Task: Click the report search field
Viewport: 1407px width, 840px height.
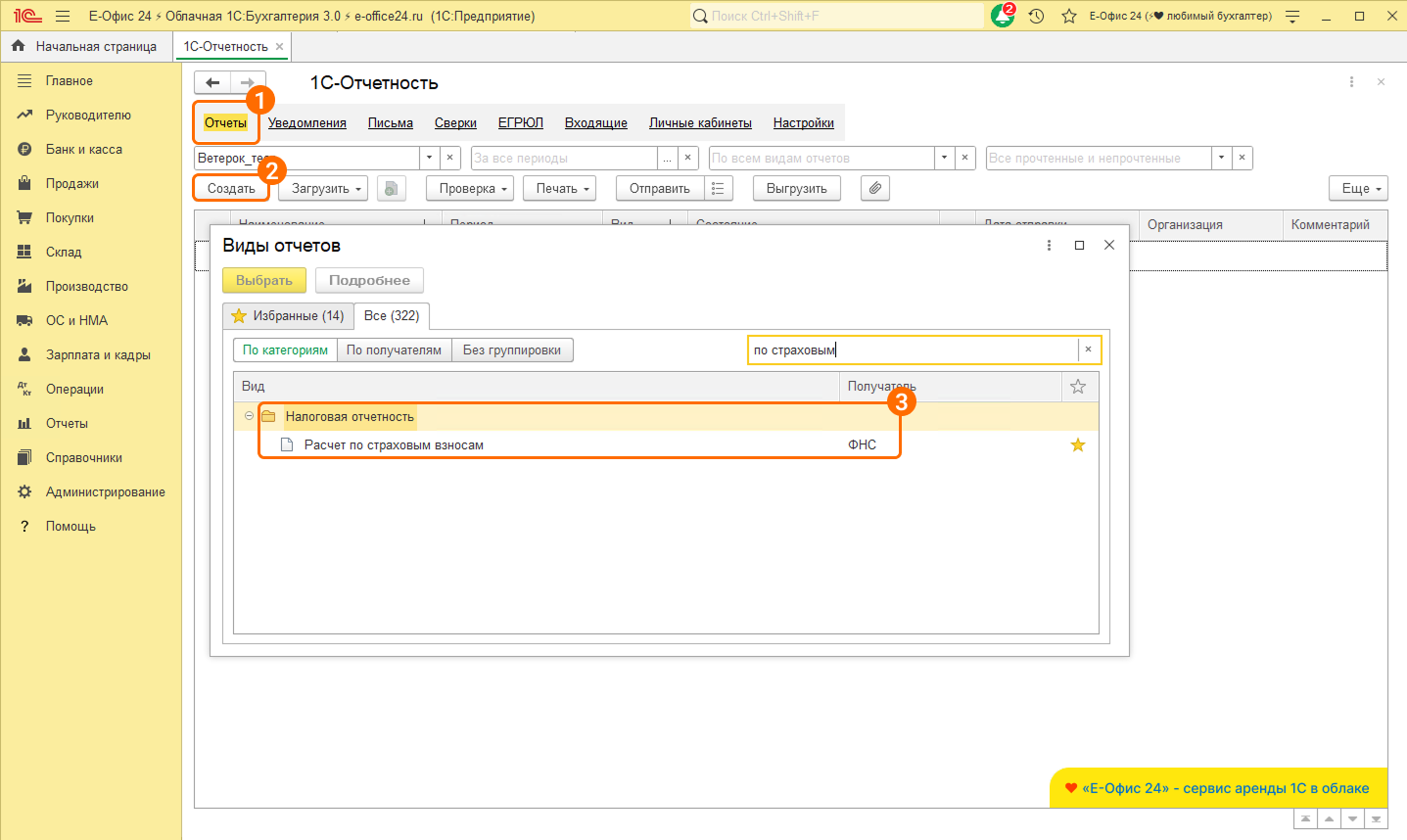Action: pyautogui.click(x=914, y=350)
